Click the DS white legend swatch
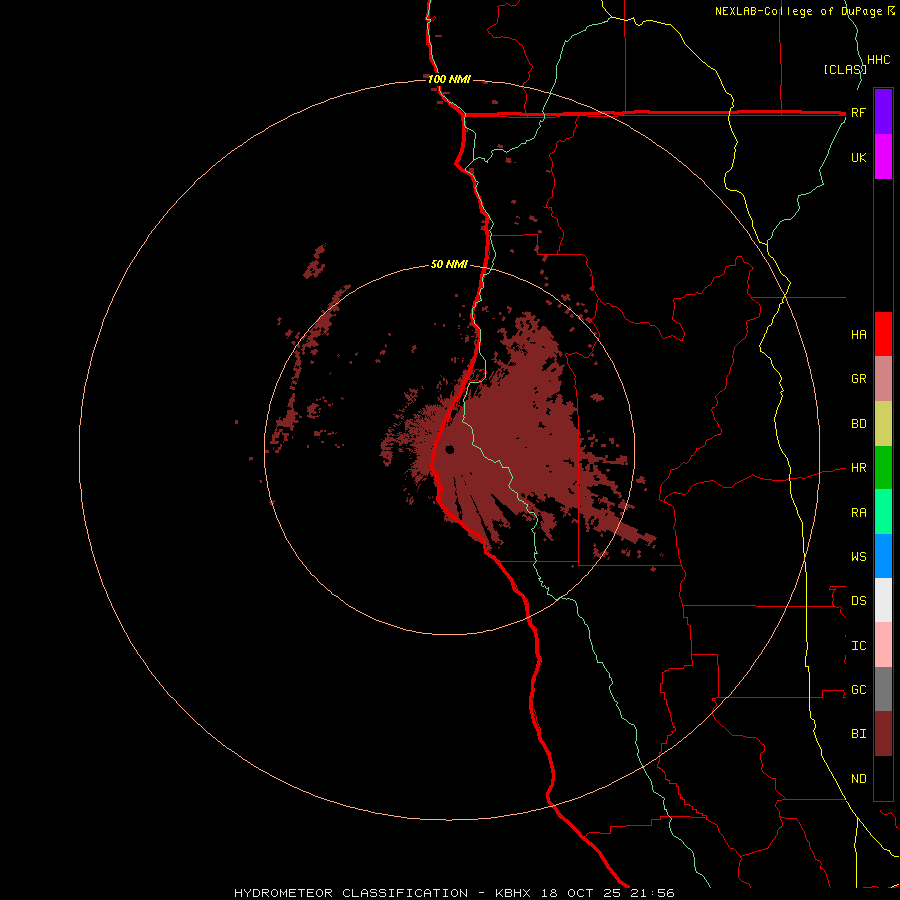This screenshot has height=900, width=900. [x=883, y=600]
